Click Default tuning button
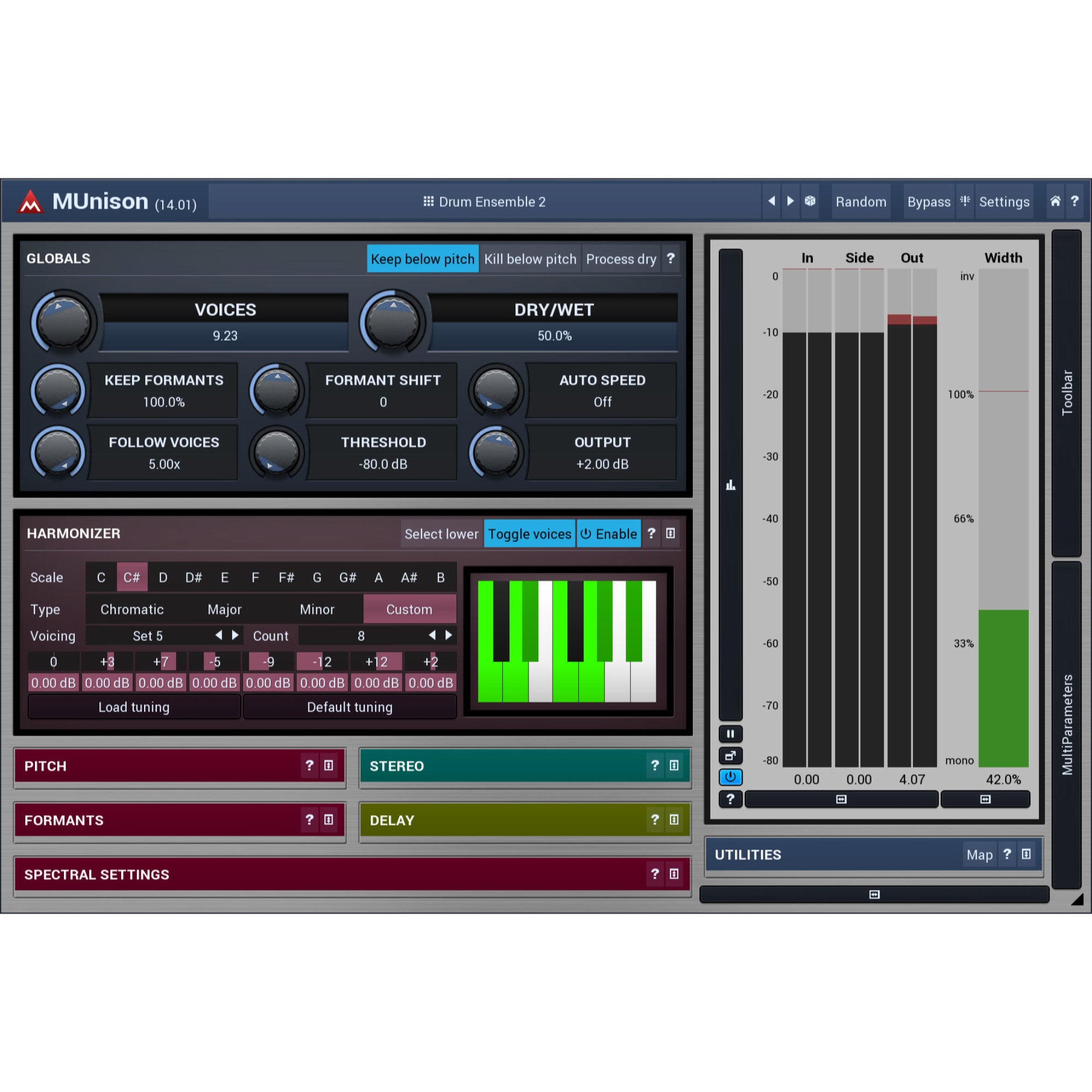Image resolution: width=1092 pixels, height=1092 pixels. [350, 707]
